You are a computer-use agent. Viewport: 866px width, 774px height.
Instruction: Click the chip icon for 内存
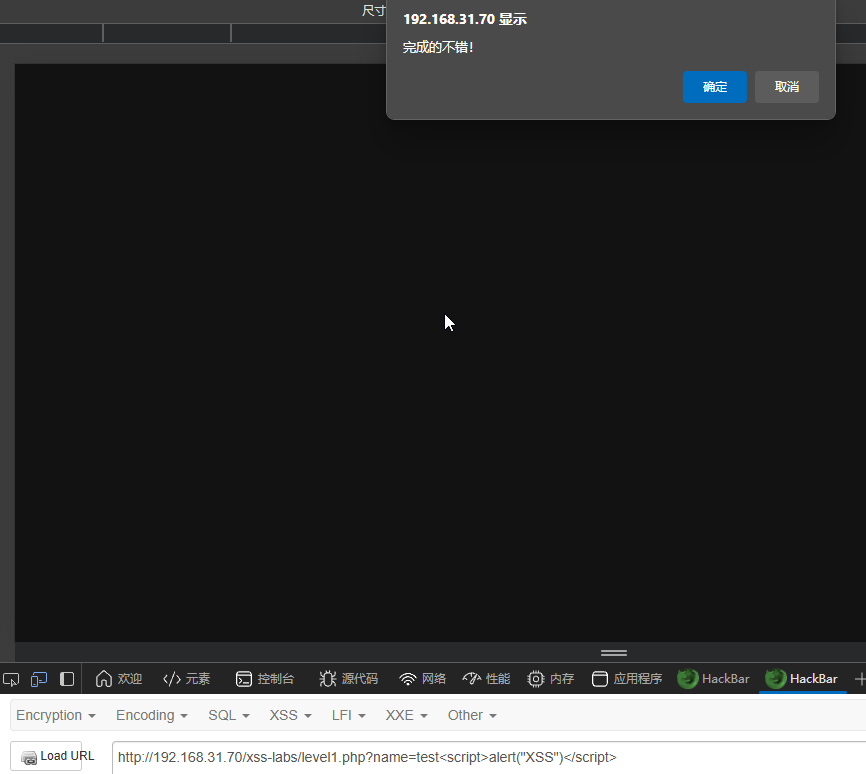[535, 679]
